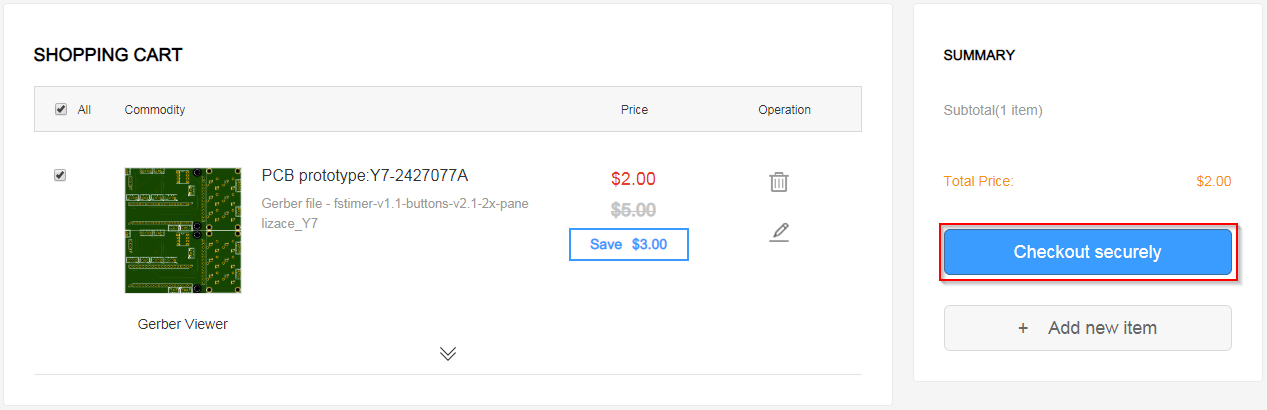Click the Save $3.00 badge
The image size is (1267, 410).
point(628,244)
